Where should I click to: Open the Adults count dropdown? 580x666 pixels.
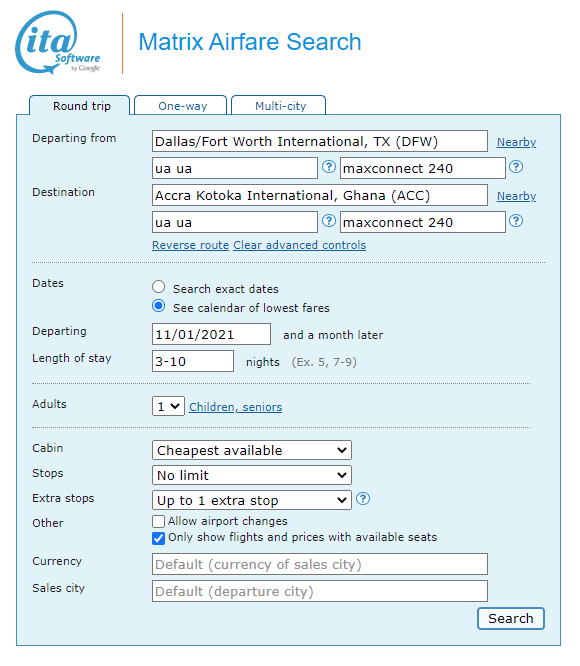(x=168, y=406)
